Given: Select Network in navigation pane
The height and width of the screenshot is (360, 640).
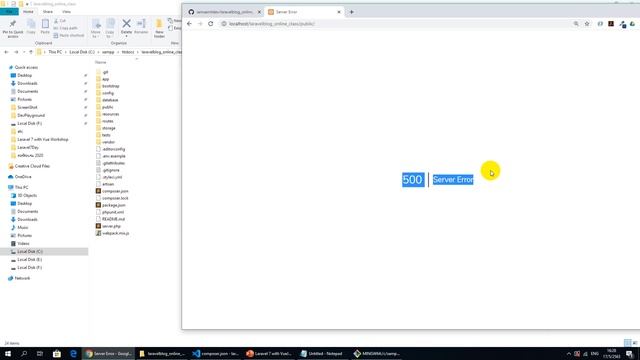Looking at the screenshot, I should click(22, 278).
